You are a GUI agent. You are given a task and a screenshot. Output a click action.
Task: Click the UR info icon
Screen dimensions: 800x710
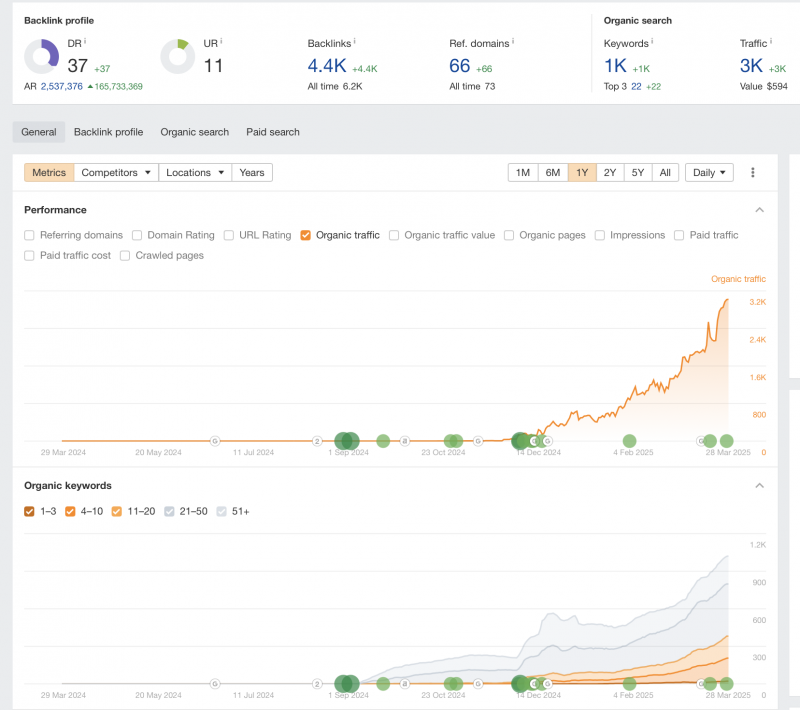pyautogui.click(x=220, y=42)
